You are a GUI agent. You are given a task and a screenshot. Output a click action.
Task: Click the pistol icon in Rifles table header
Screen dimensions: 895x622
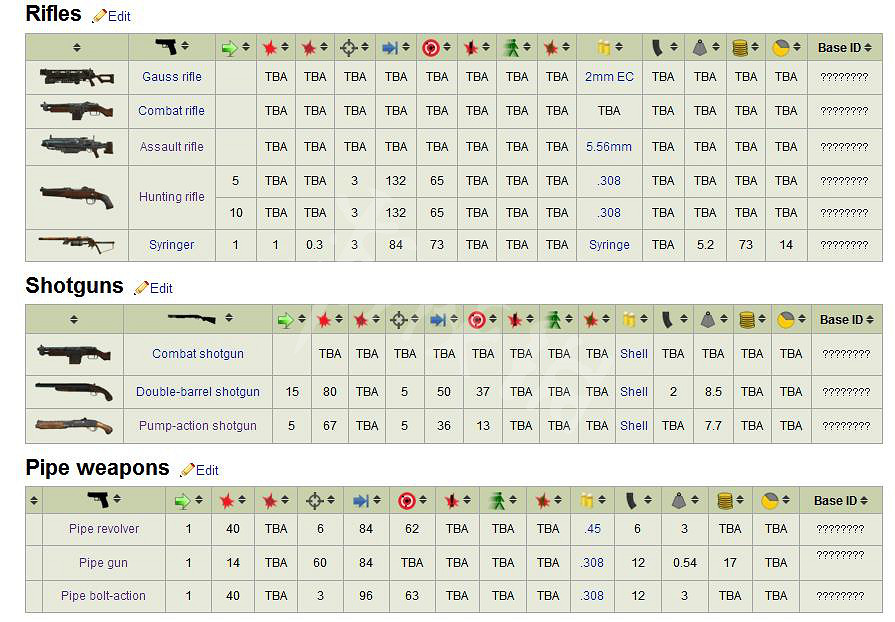(166, 47)
